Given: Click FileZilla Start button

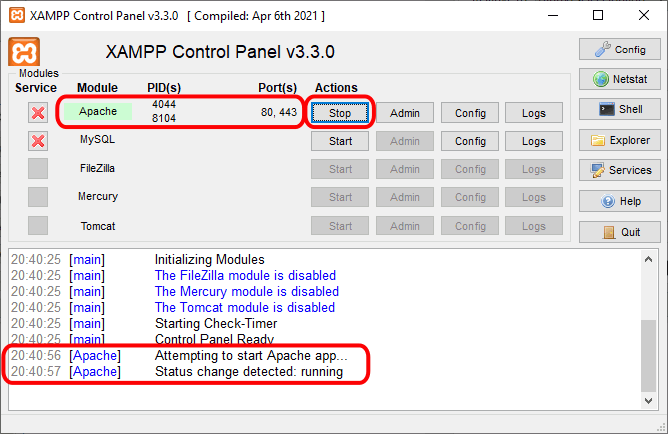Looking at the screenshot, I should 340,169.
